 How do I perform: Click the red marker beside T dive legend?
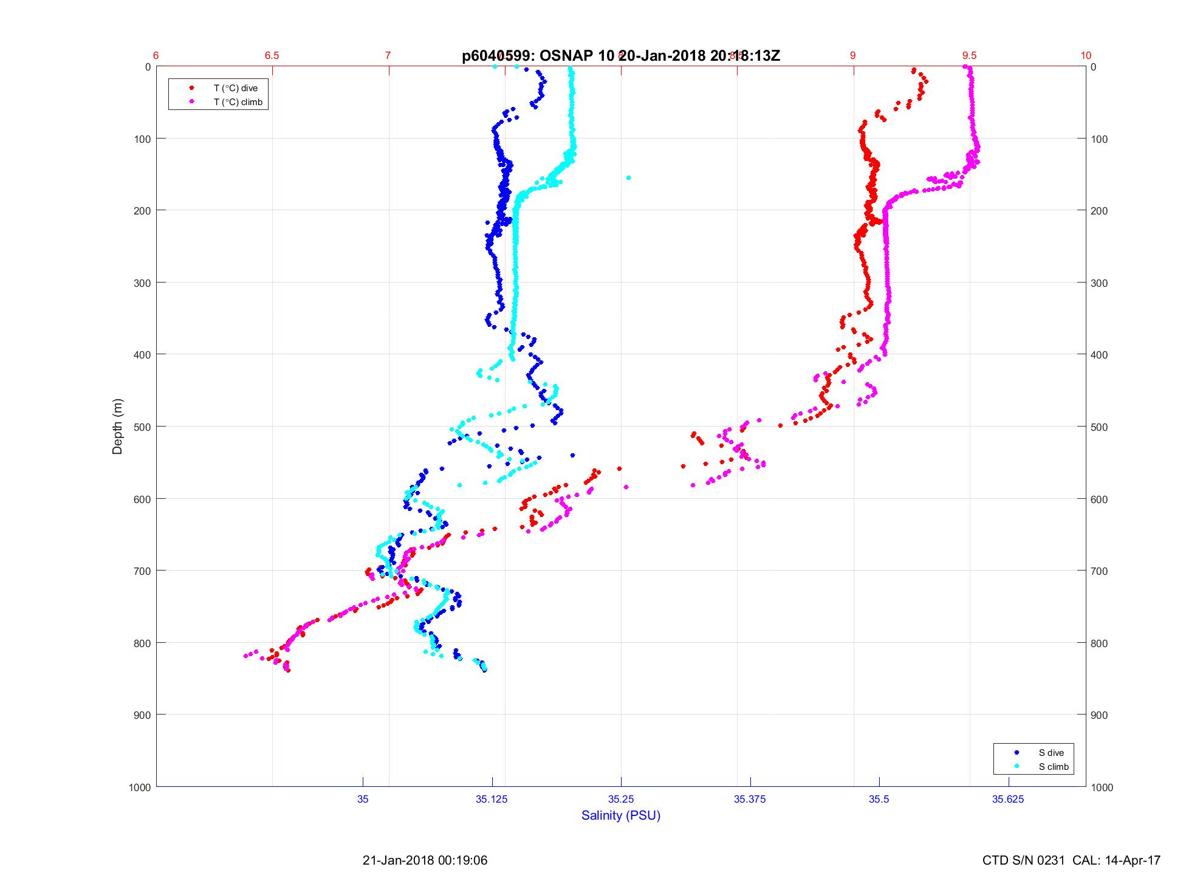click(192, 88)
